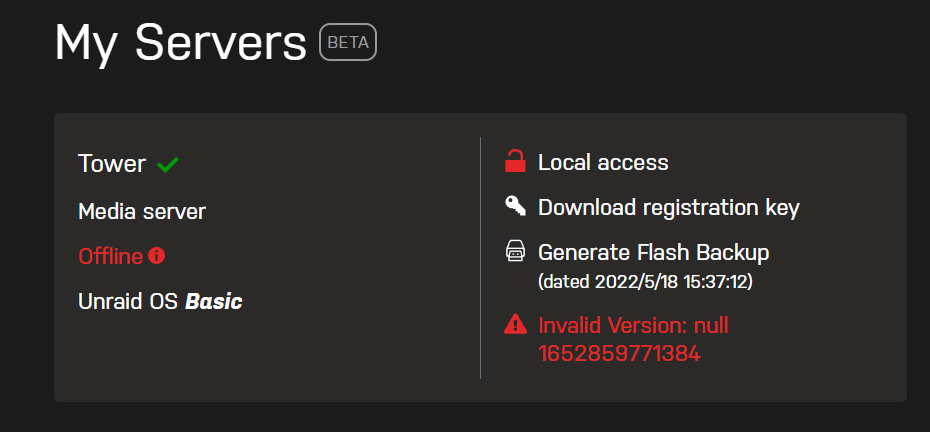
Task: Click the info icon beside Offline
Action: pos(157,256)
